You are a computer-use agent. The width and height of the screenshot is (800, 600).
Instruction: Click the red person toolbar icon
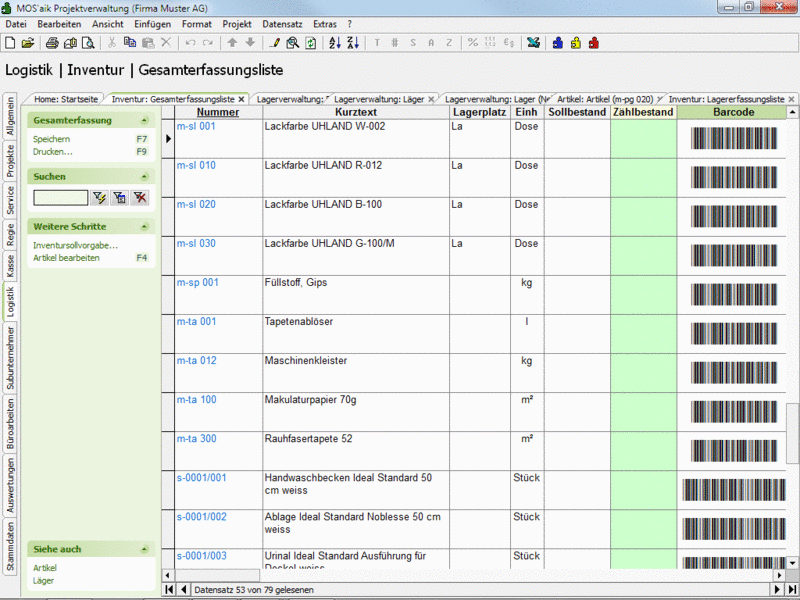tap(593, 43)
